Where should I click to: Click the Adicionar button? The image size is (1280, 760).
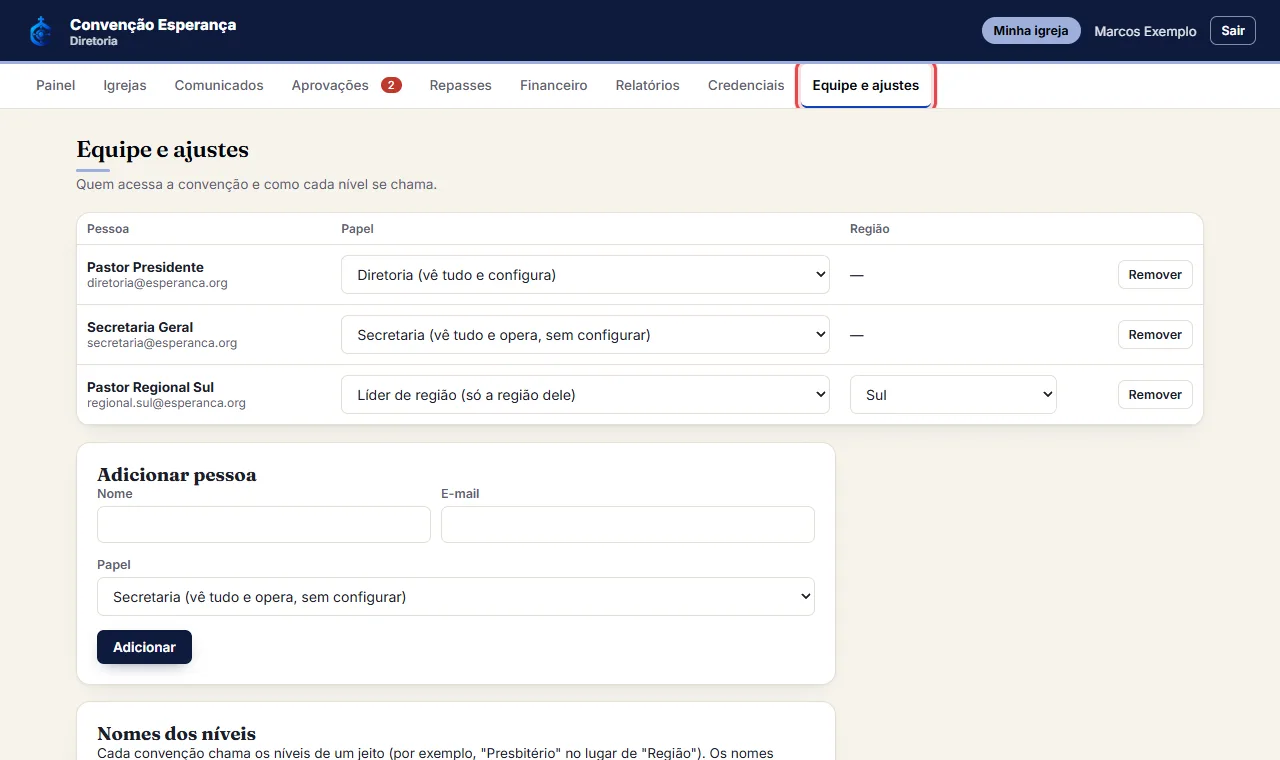[x=144, y=647]
